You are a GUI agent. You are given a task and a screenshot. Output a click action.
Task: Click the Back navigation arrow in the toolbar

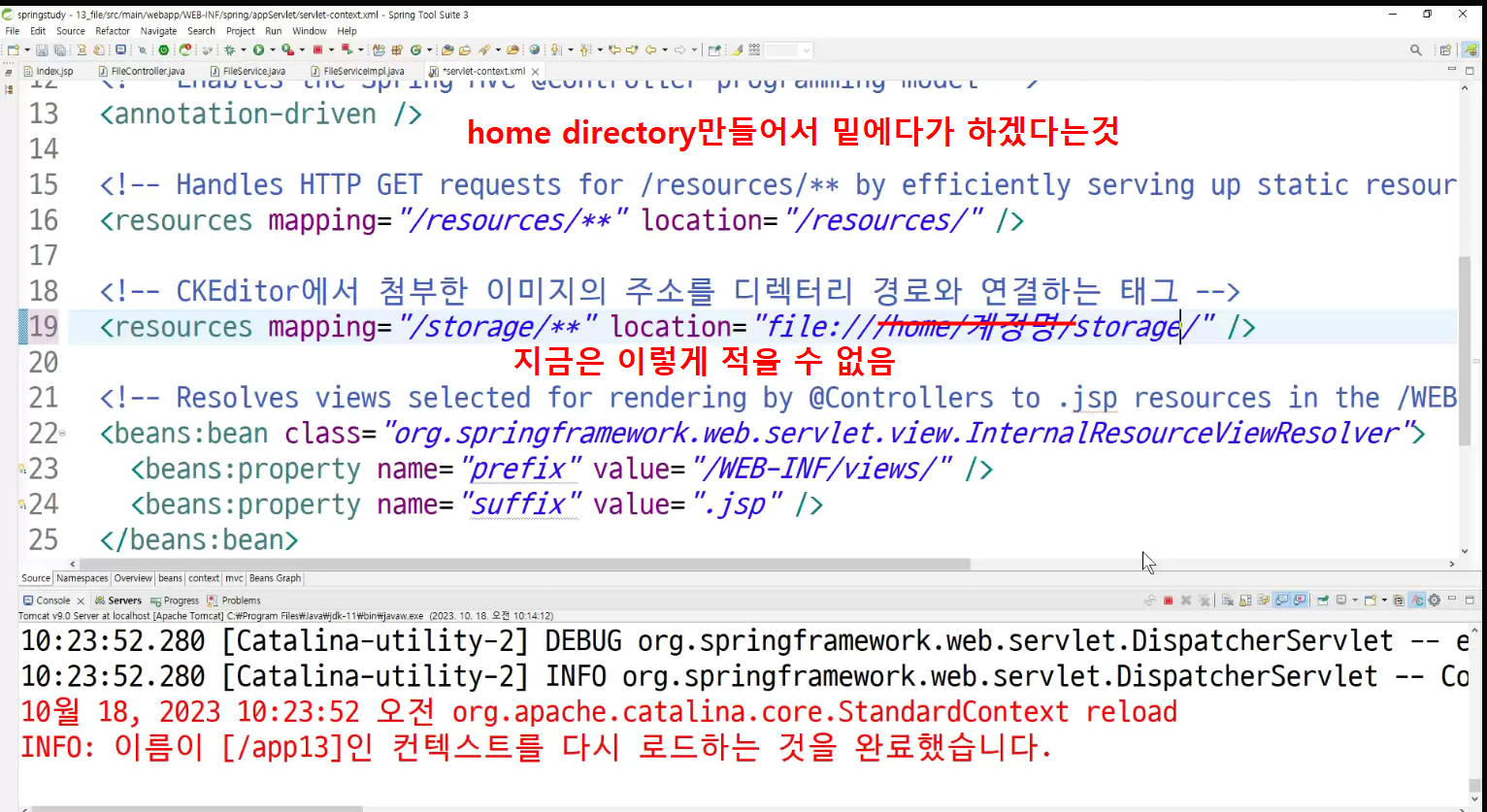650,49
